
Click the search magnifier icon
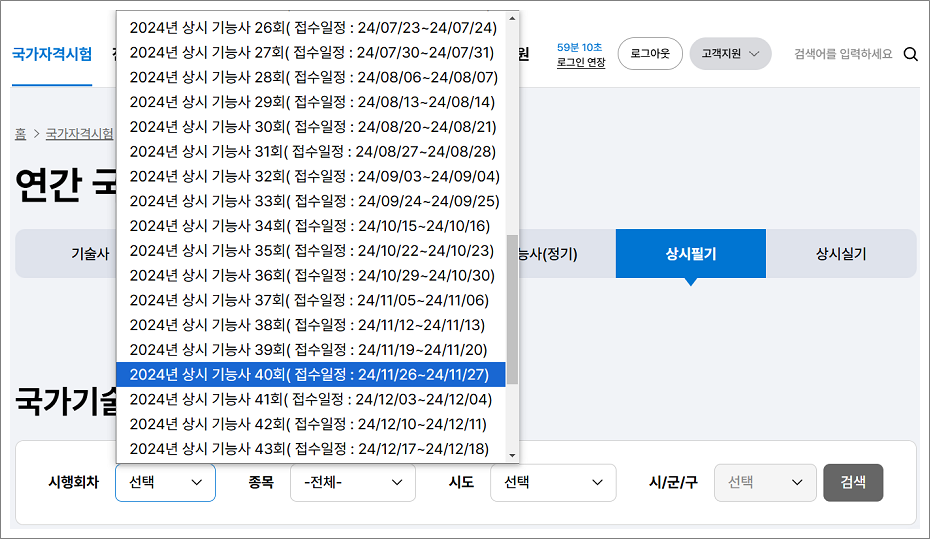coord(910,55)
